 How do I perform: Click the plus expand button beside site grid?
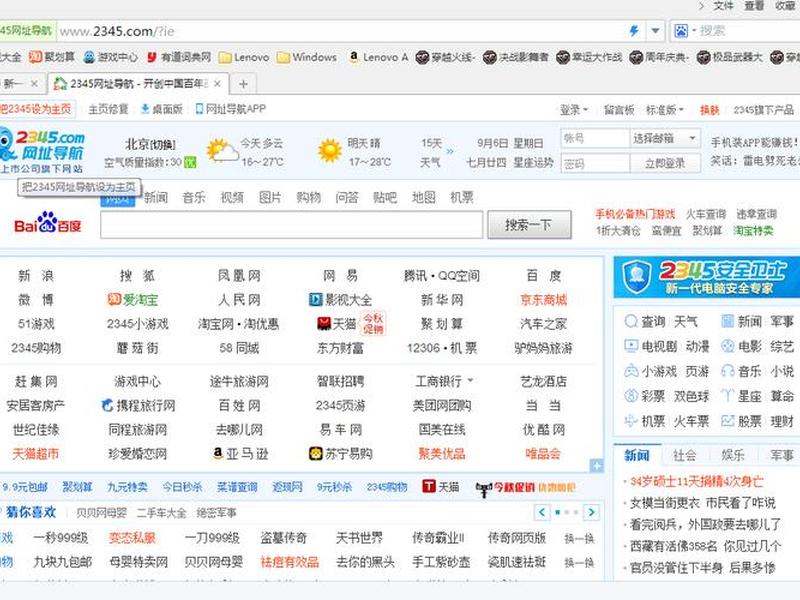tap(596, 465)
